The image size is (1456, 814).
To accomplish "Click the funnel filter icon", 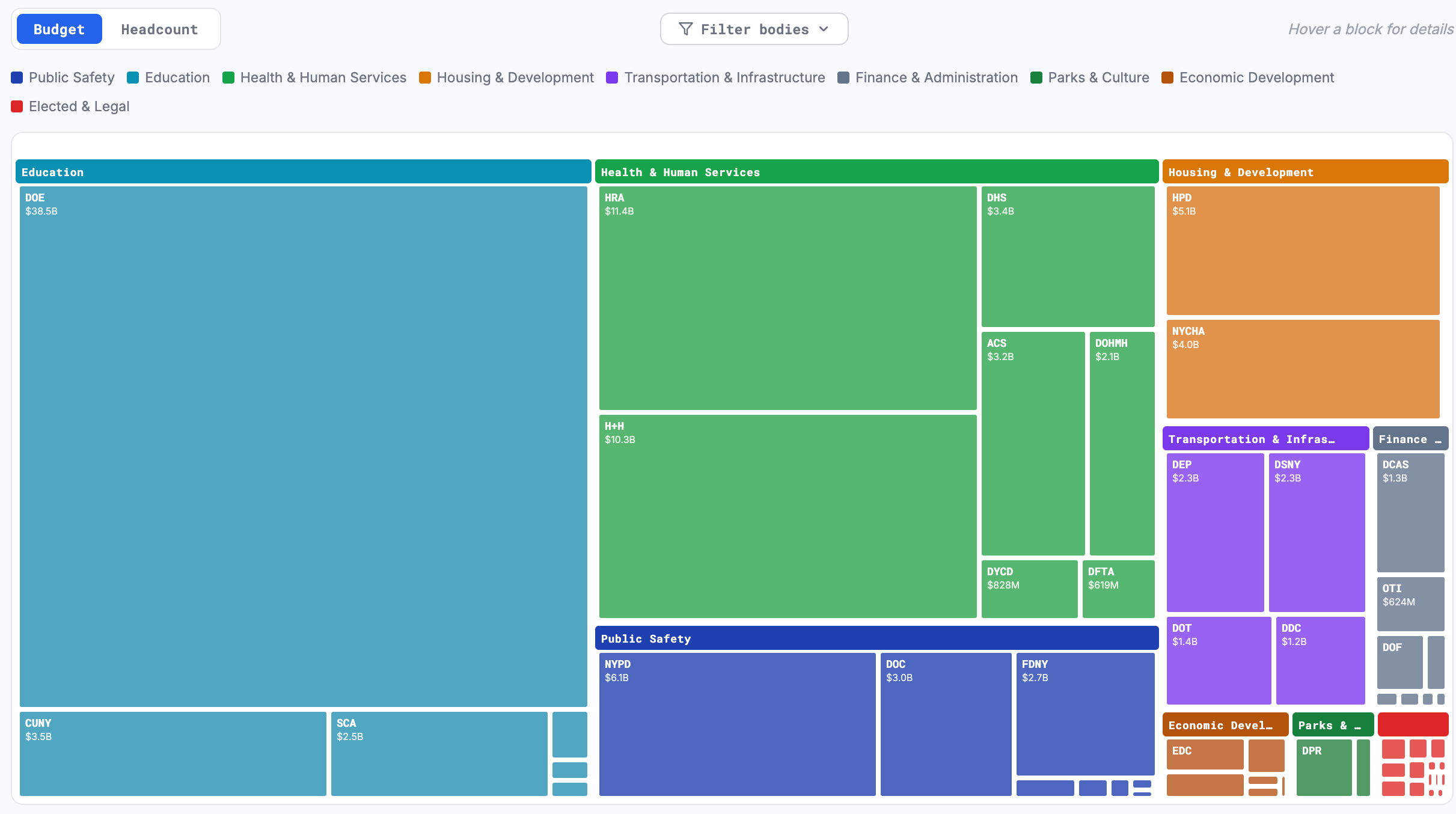I will click(x=685, y=29).
